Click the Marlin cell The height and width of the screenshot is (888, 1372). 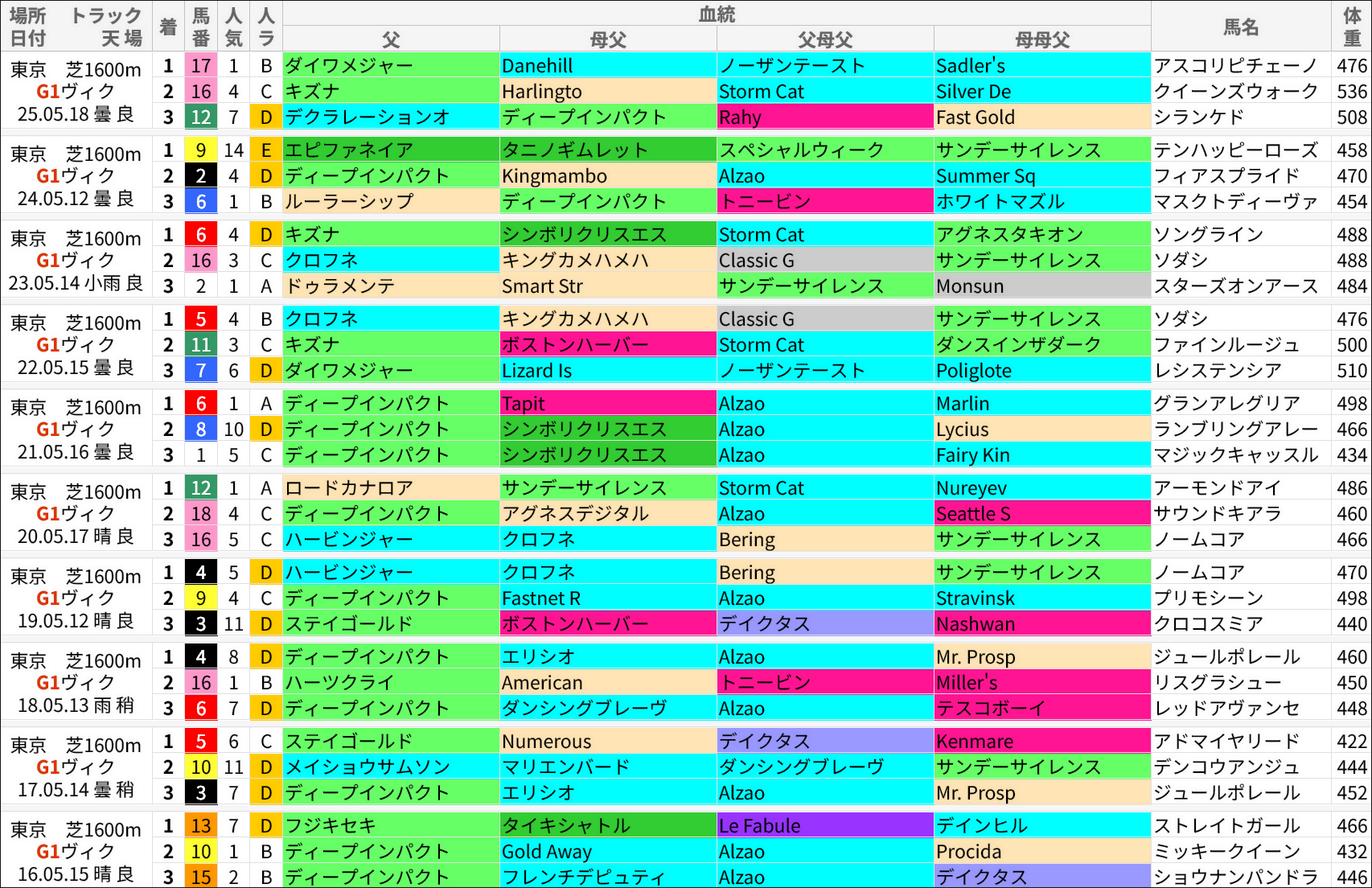coord(1042,404)
